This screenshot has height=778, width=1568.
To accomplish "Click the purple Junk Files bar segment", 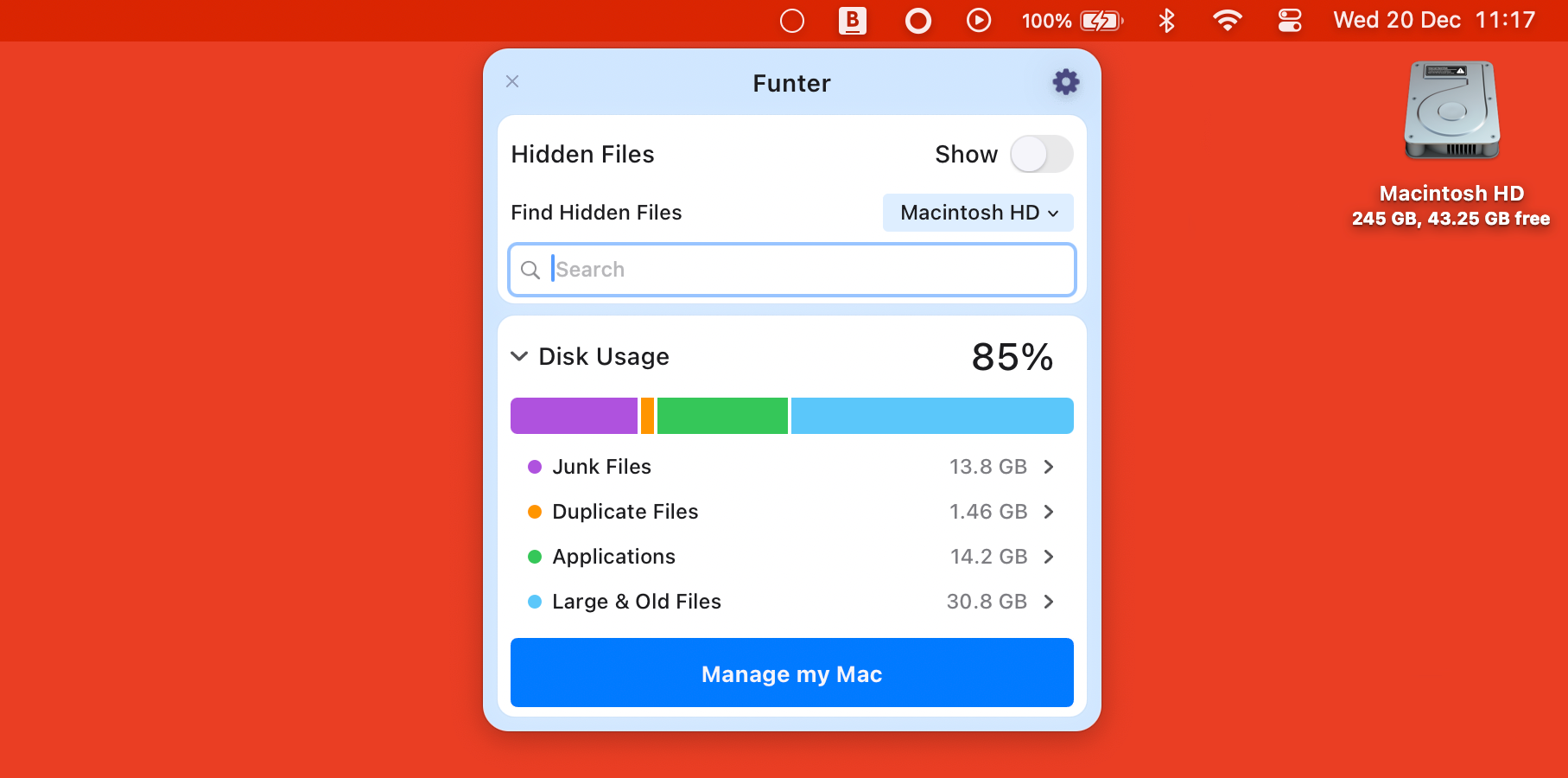I will (574, 416).
